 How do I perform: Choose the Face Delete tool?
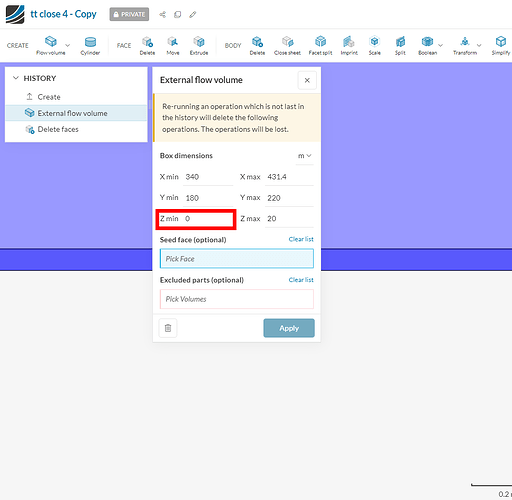(x=147, y=46)
